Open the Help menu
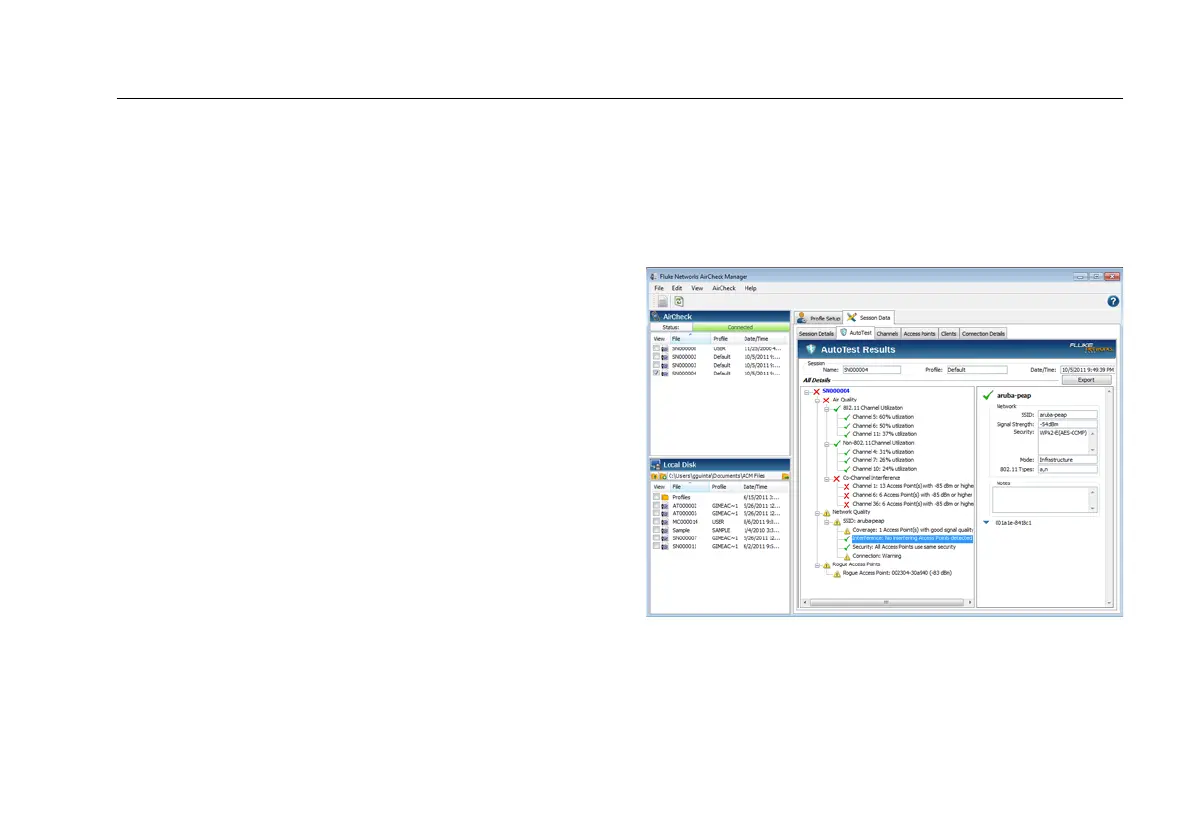Viewport: 1188px width, 828px height. [750, 289]
